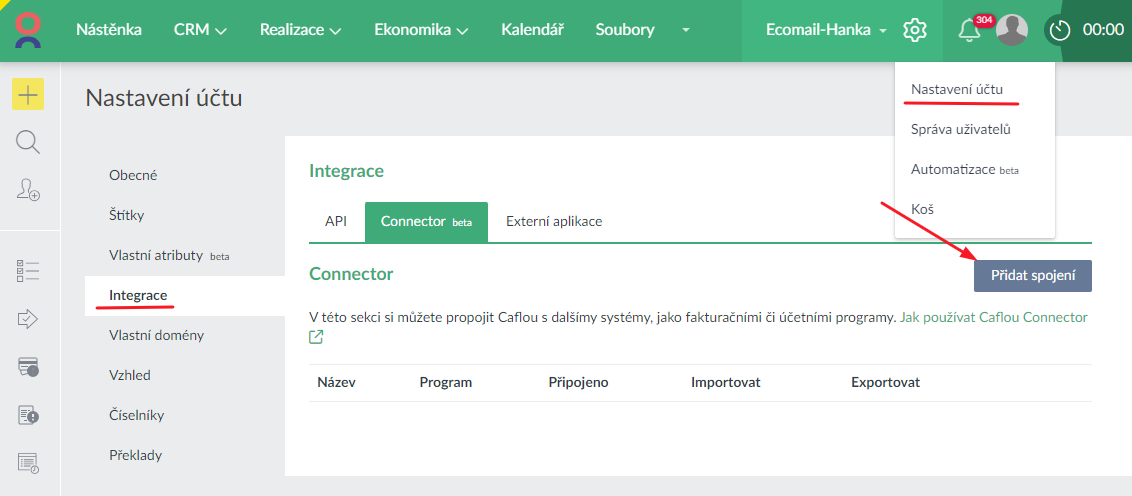Click the add contact person icon
The height and width of the screenshot is (496, 1132).
pos(28,189)
